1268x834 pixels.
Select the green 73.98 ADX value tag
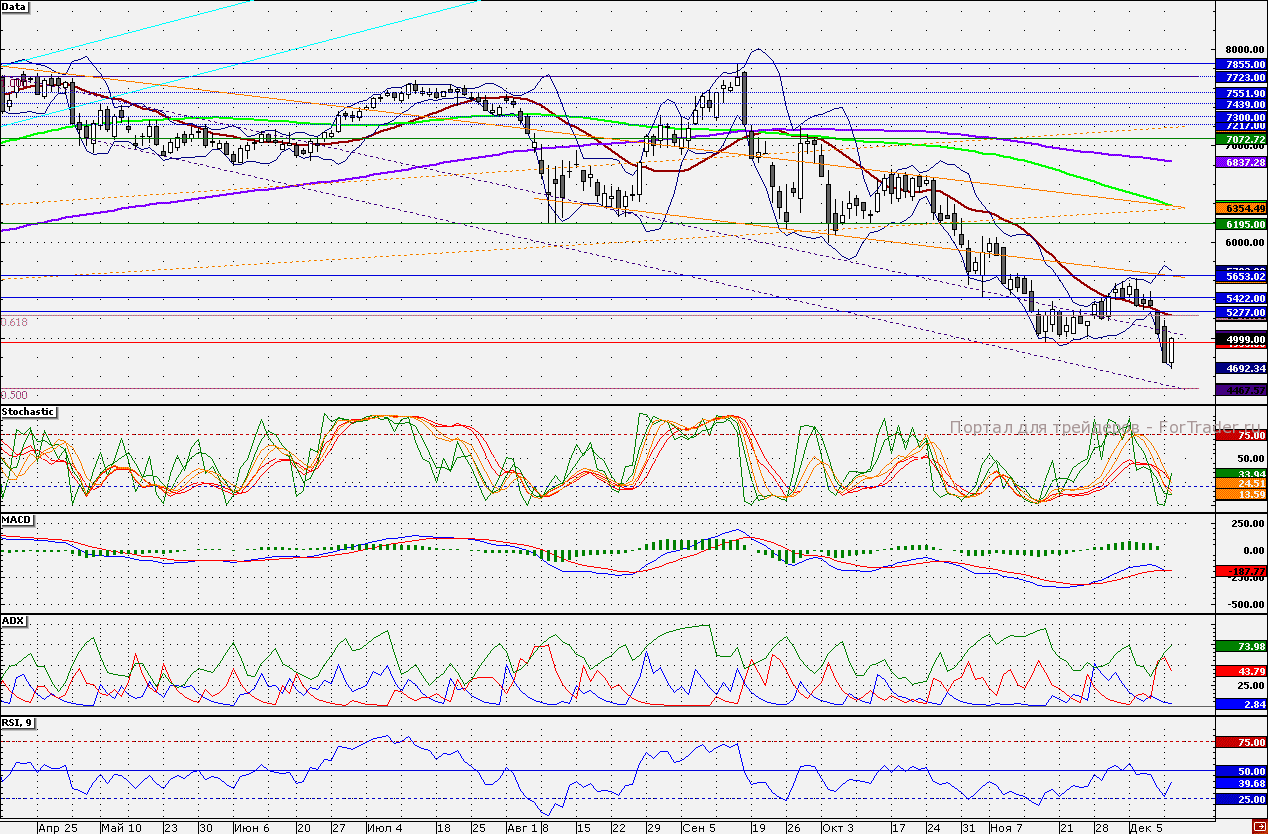(1239, 647)
